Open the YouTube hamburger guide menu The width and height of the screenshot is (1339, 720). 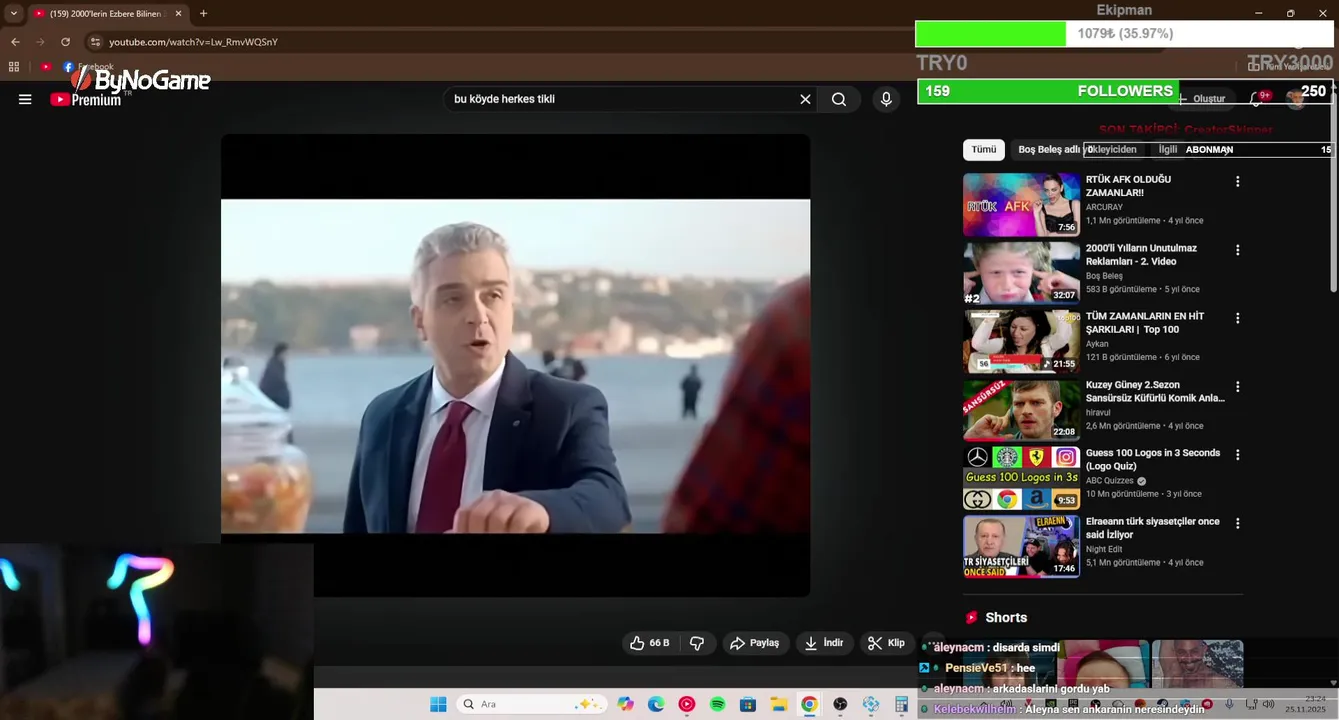tap(25, 99)
